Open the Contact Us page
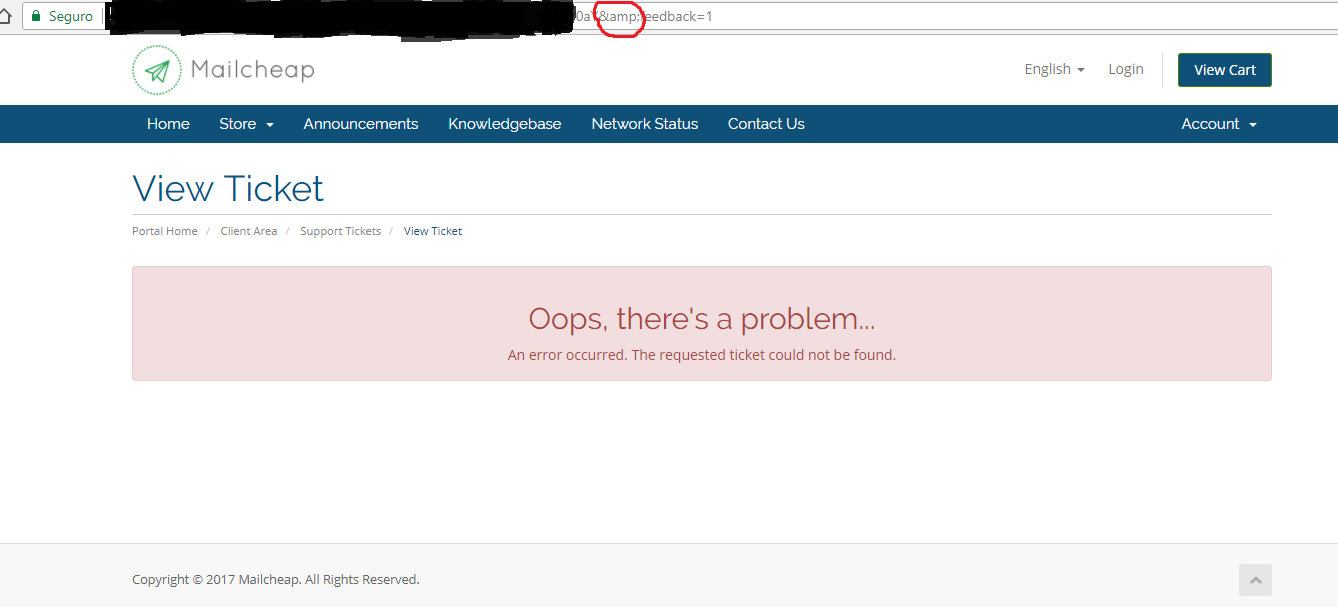This screenshot has width=1338, height=607. pos(766,124)
